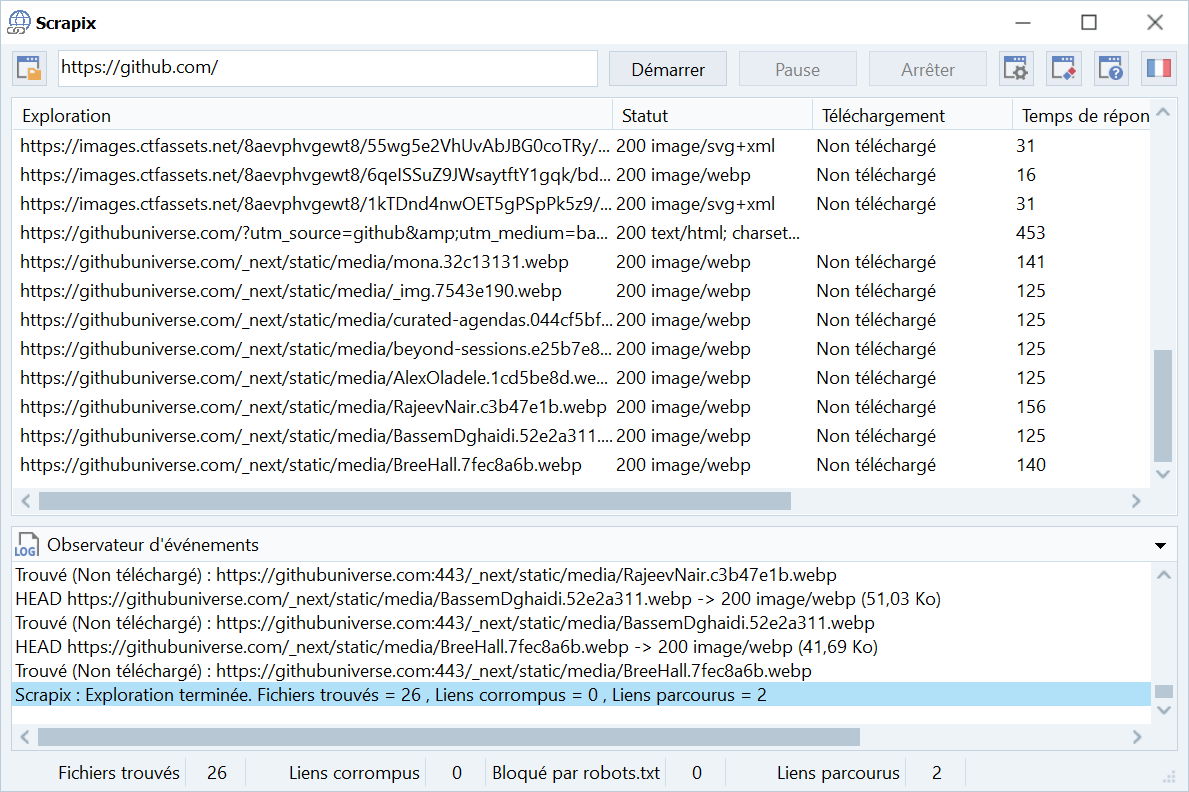Select the 'Exploration terminée' log line
This screenshot has height=792, width=1189.
pos(391,695)
